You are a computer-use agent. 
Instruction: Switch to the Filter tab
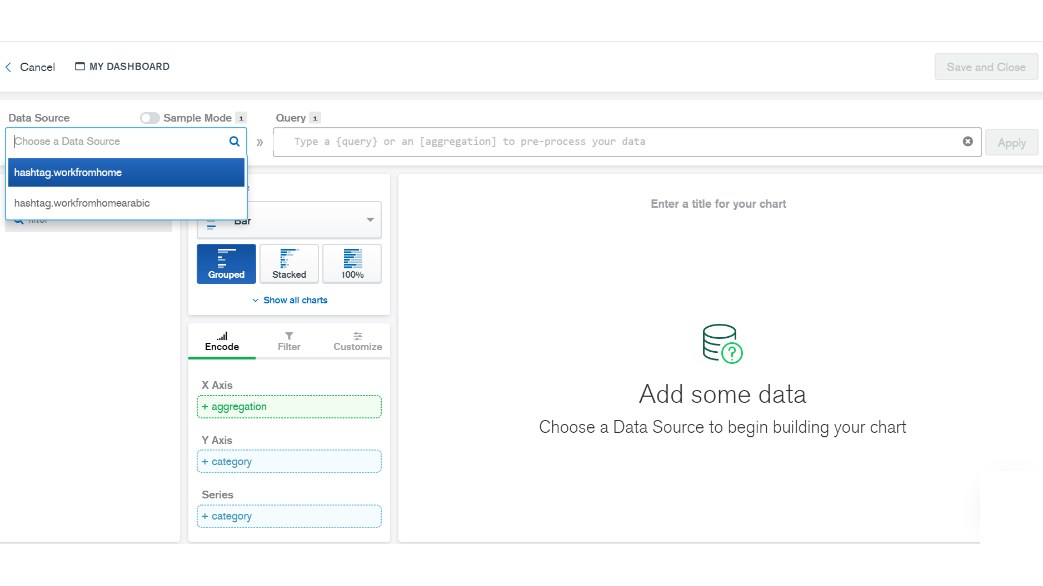[x=289, y=341]
